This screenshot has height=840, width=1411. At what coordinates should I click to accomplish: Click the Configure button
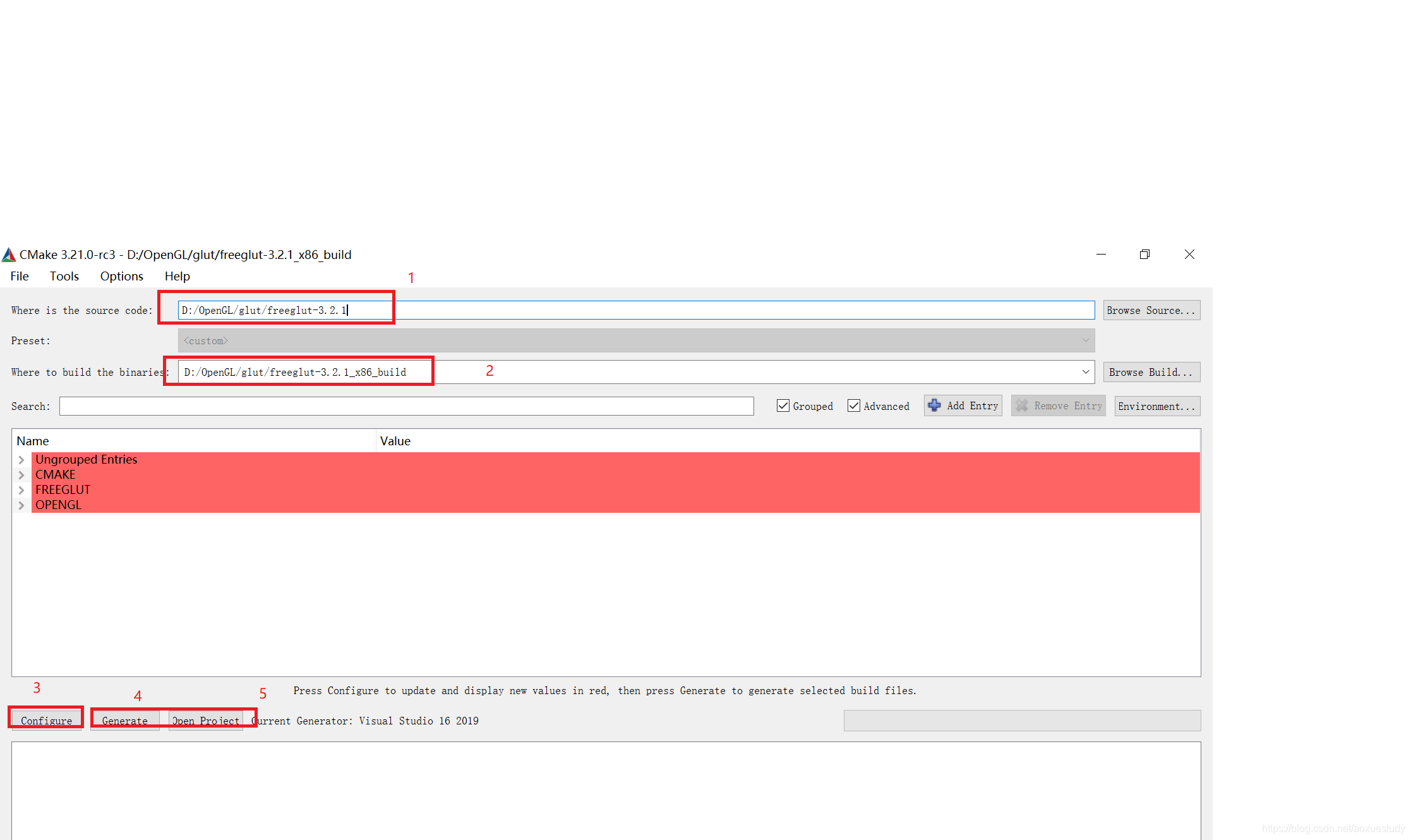tap(46, 720)
